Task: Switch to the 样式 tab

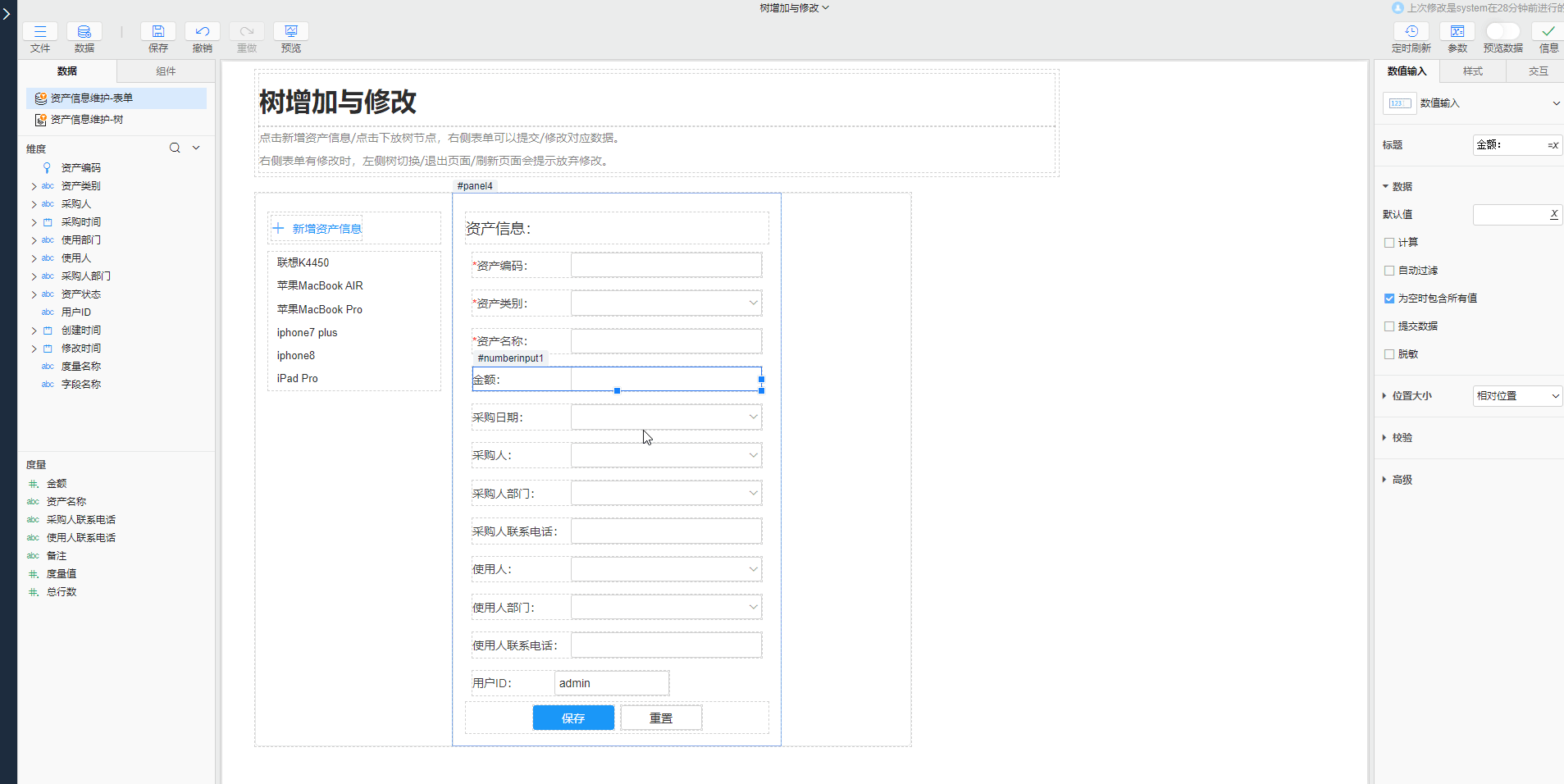Action: point(1472,71)
